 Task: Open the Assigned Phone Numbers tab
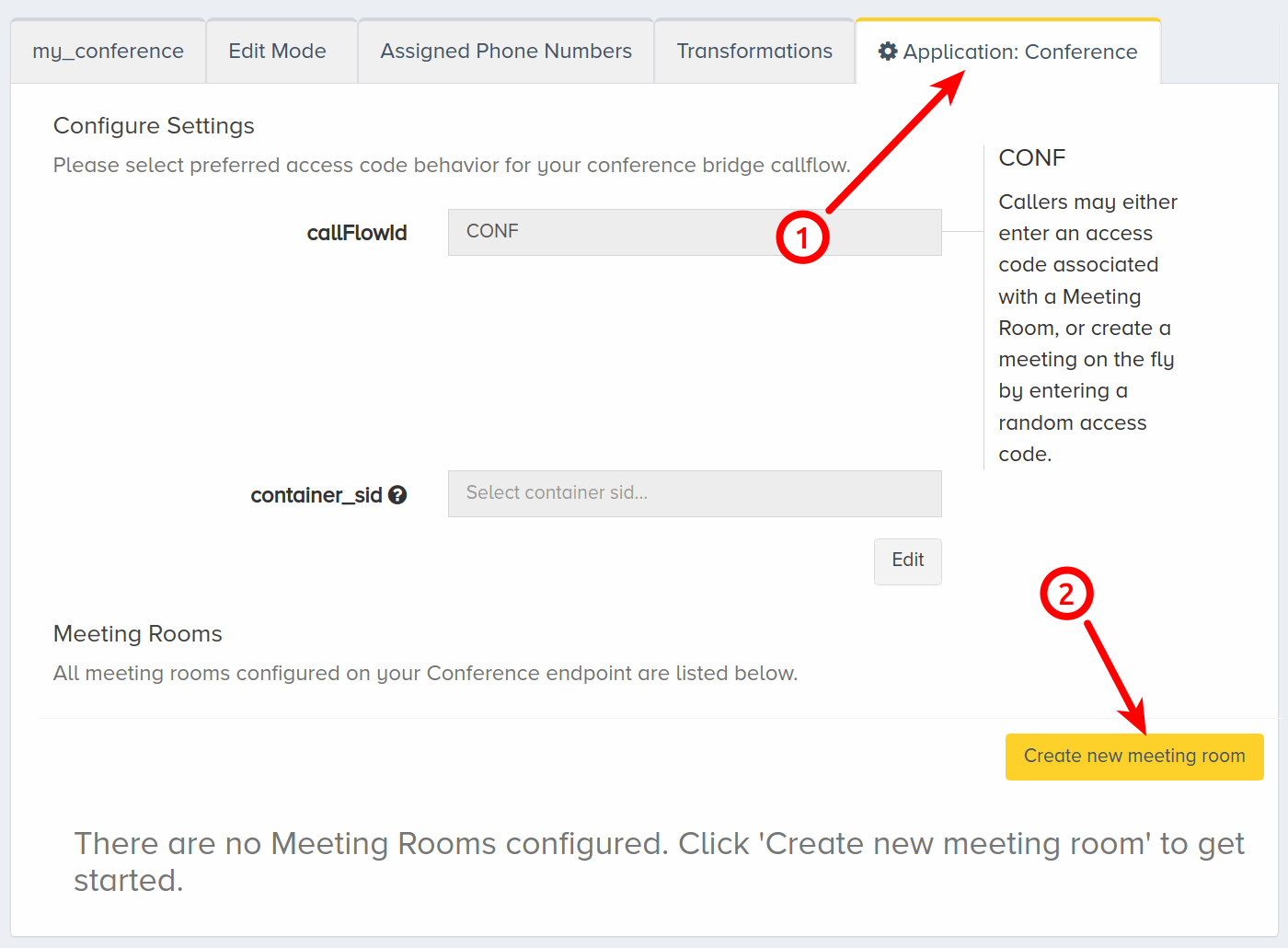click(506, 52)
